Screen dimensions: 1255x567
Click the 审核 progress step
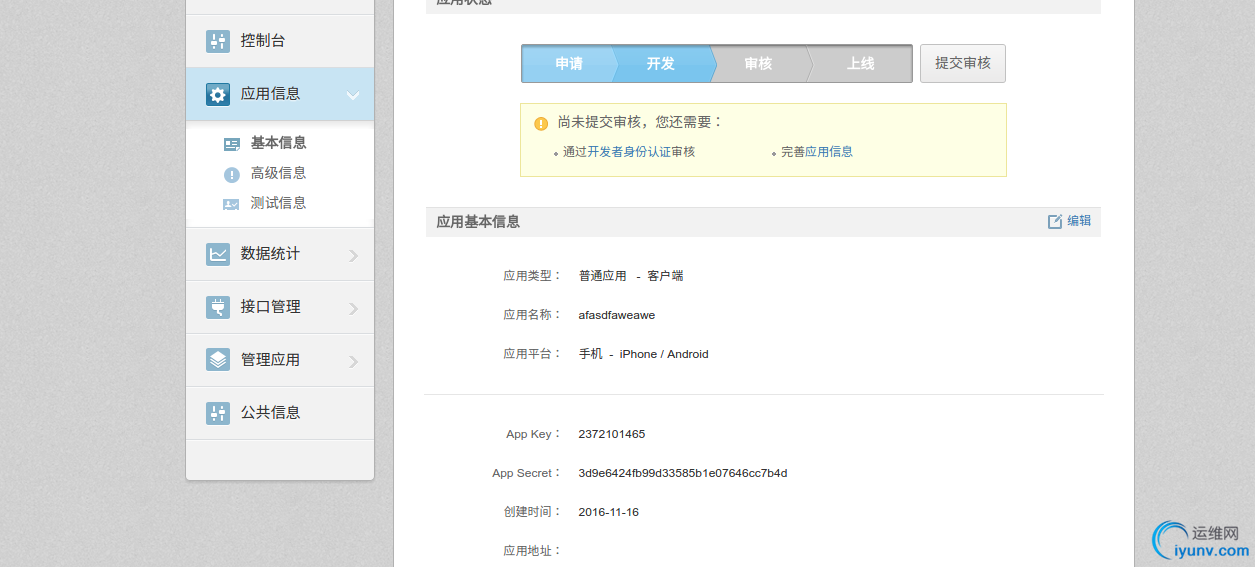pyautogui.click(x=759, y=63)
